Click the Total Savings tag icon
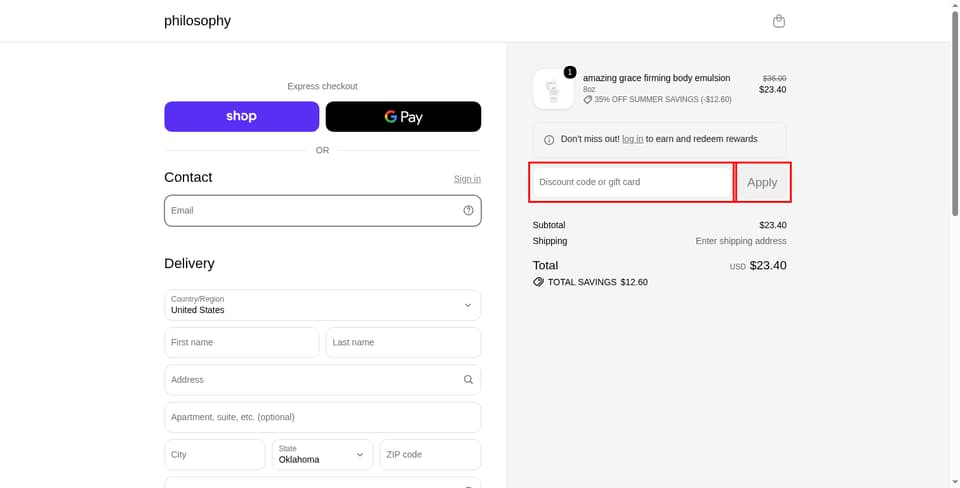The image size is (960, 488). pyautogui.click(x=538, y=282)
